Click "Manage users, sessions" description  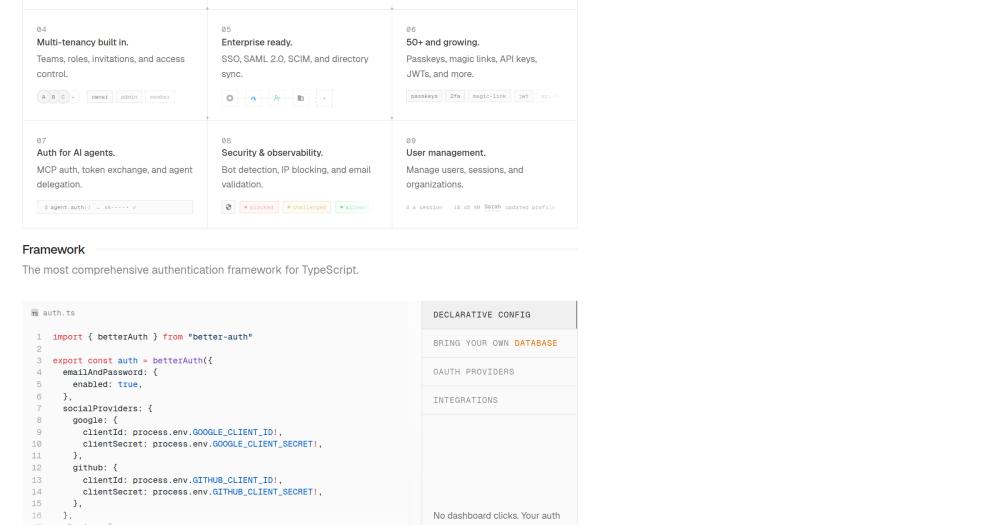(x=464, y=177)
